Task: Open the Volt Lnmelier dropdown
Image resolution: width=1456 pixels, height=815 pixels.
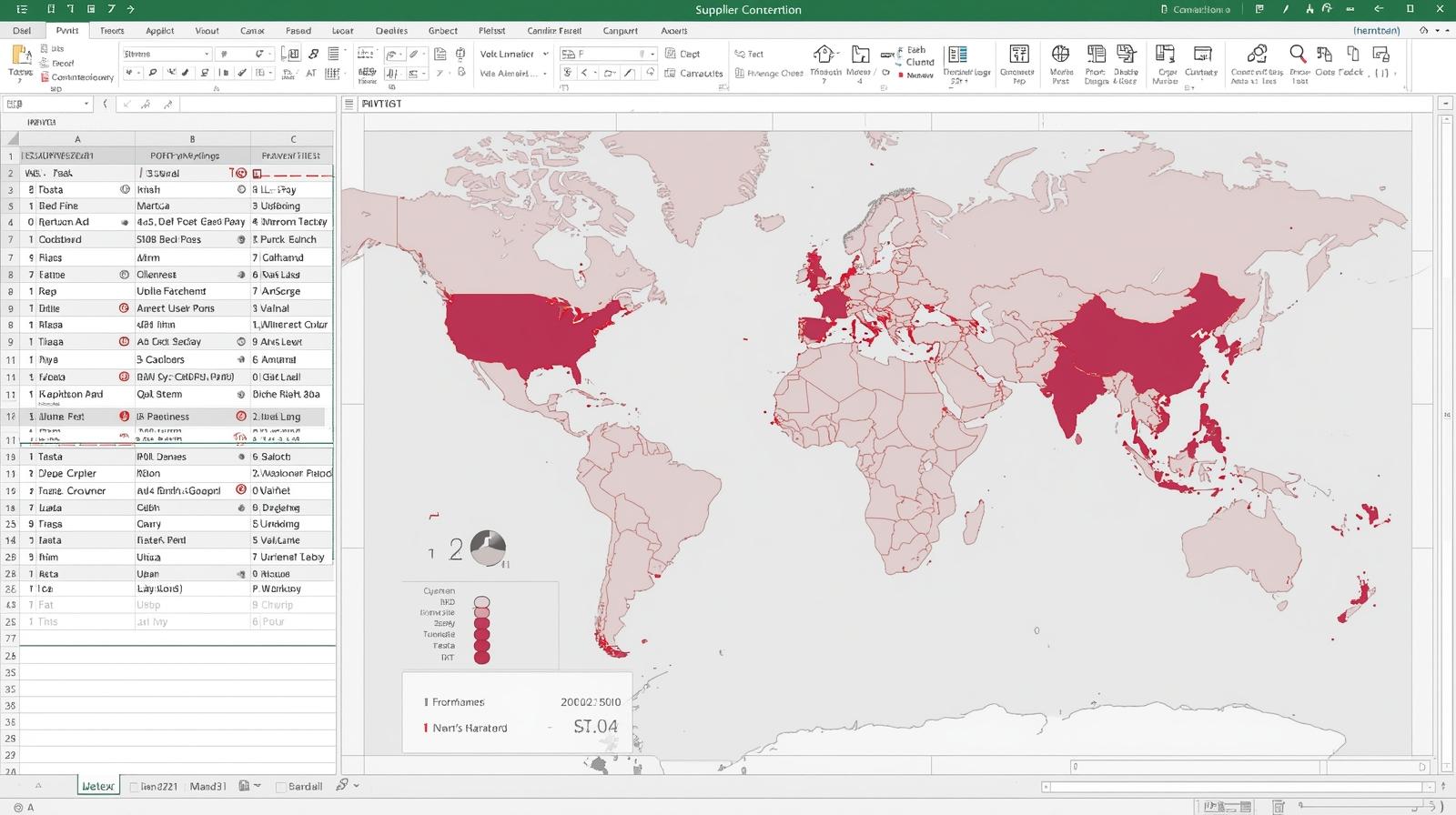Action: point(545,55)
